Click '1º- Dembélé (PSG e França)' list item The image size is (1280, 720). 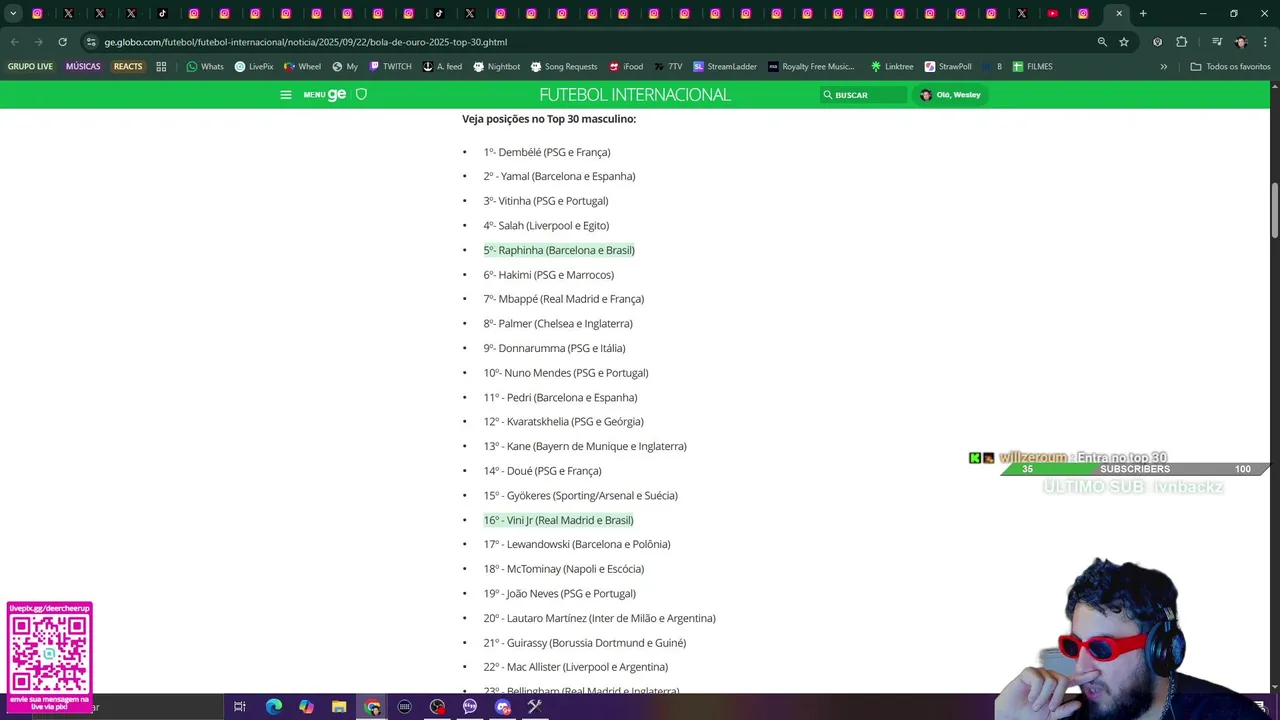click(547, 152)
